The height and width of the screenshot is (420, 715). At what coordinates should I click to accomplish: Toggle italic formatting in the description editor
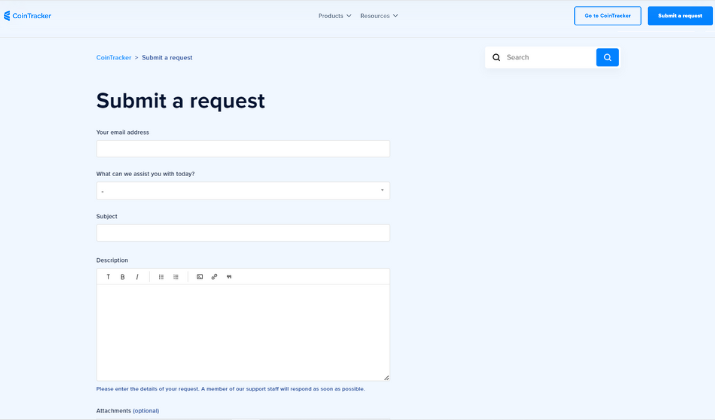137,277
